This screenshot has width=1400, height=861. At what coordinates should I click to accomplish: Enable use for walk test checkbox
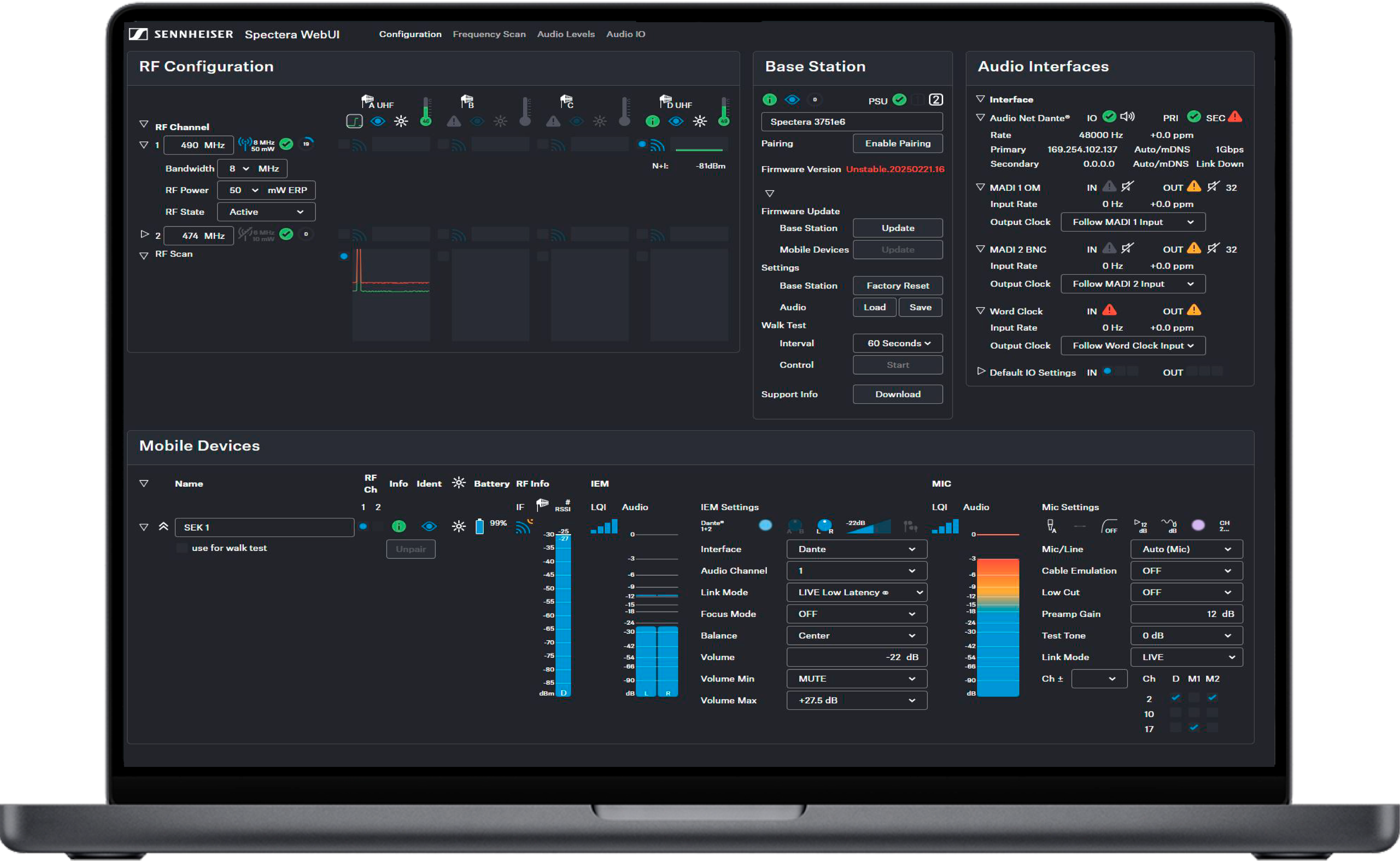[x=182, y=548]
